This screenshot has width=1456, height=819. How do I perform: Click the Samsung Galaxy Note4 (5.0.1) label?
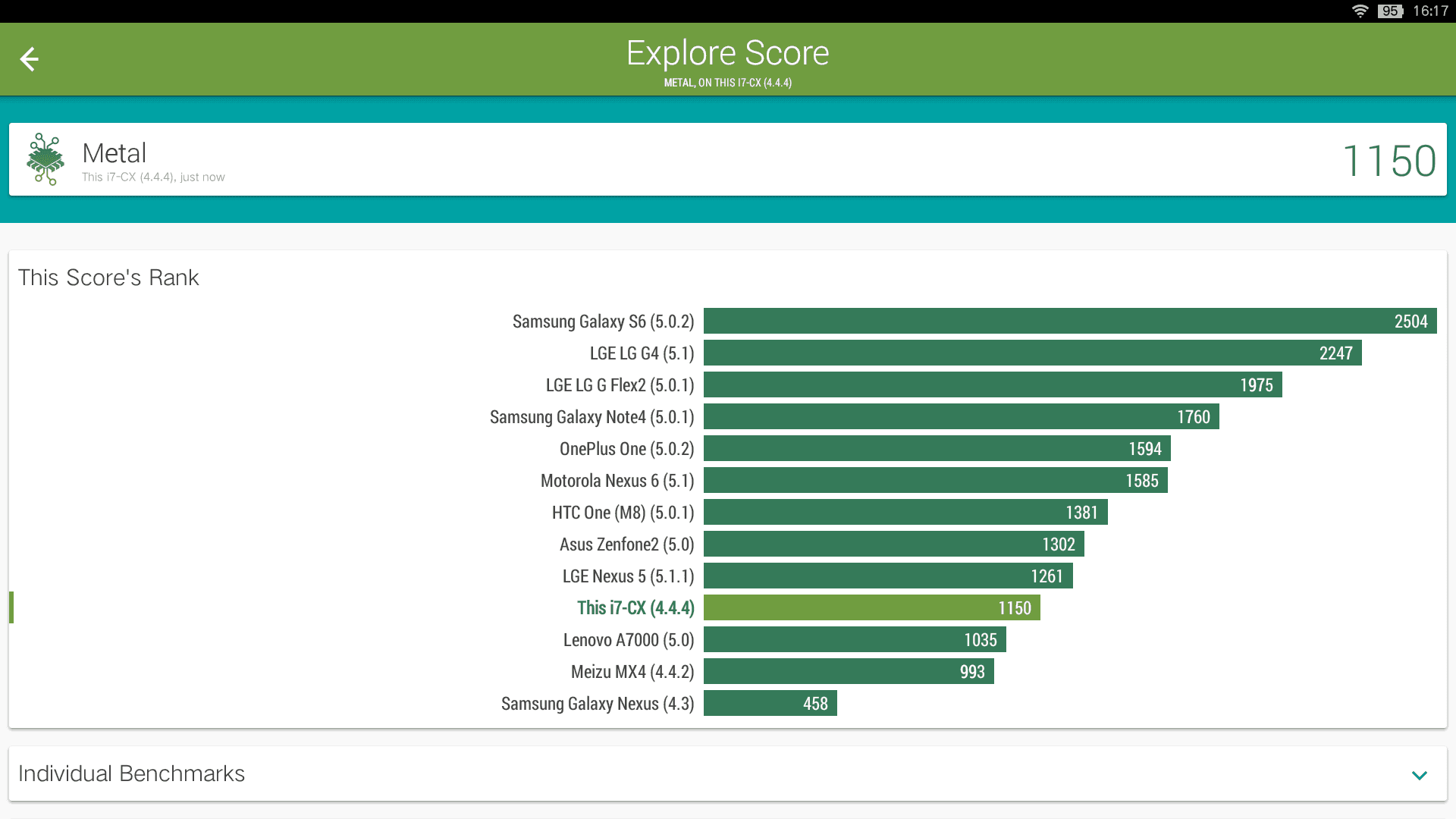(x=591, y=417)
